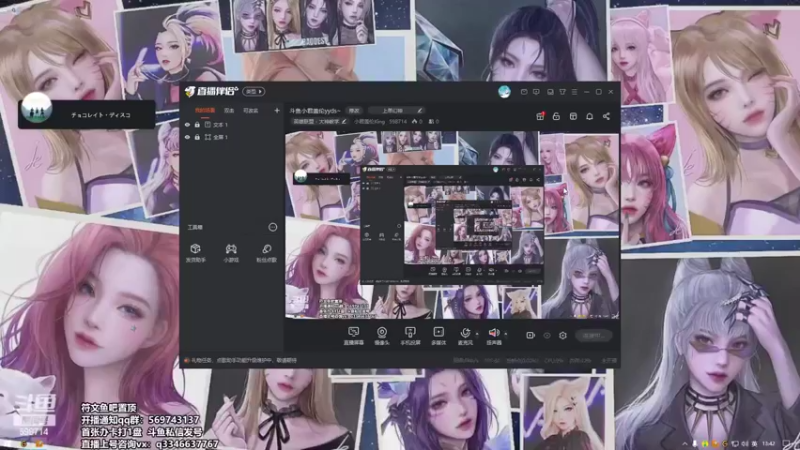Open the gift box icon with red dot
The image size is (800, 450).
point(540,116)
